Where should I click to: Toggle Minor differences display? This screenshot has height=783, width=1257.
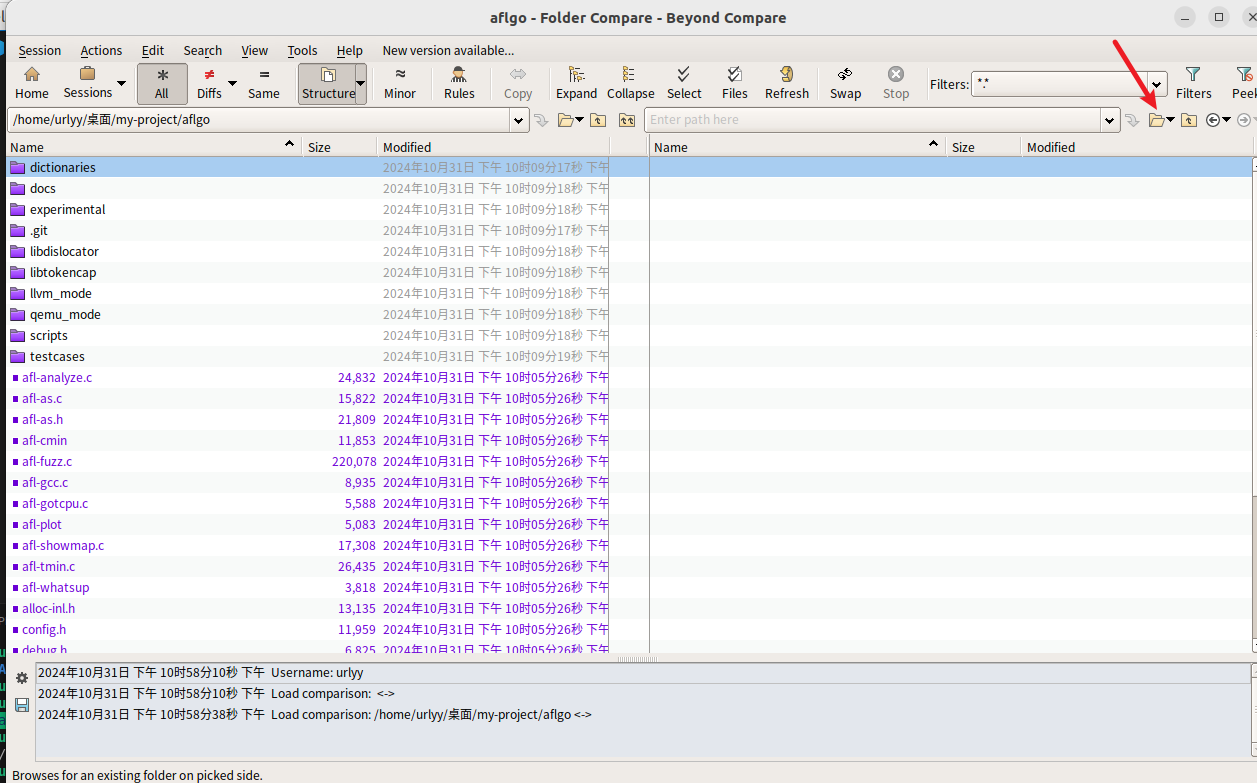(400, 83)
